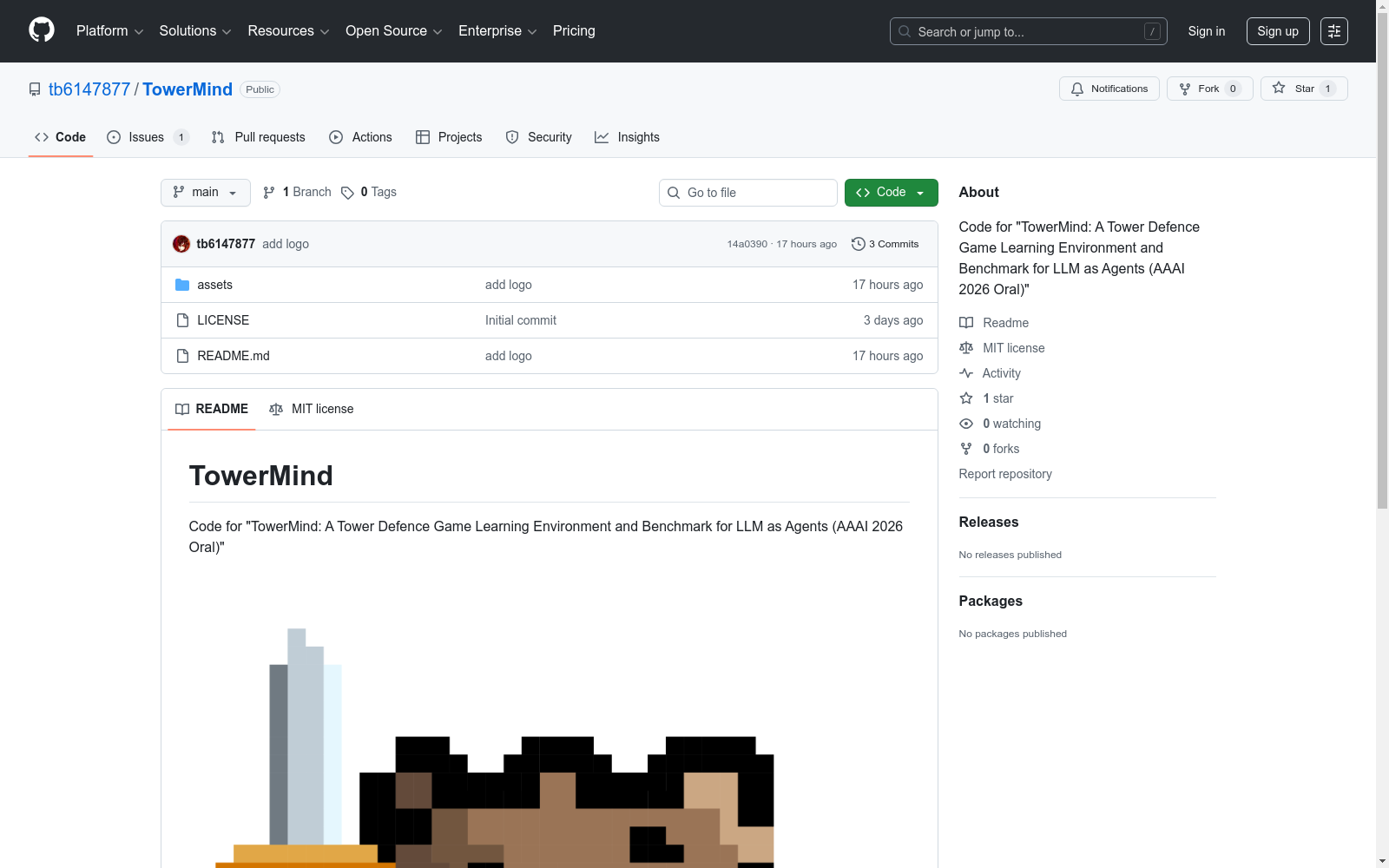Focus the Go to file search field
This screenshot has width=1389, height=868.
coord(748,193)
